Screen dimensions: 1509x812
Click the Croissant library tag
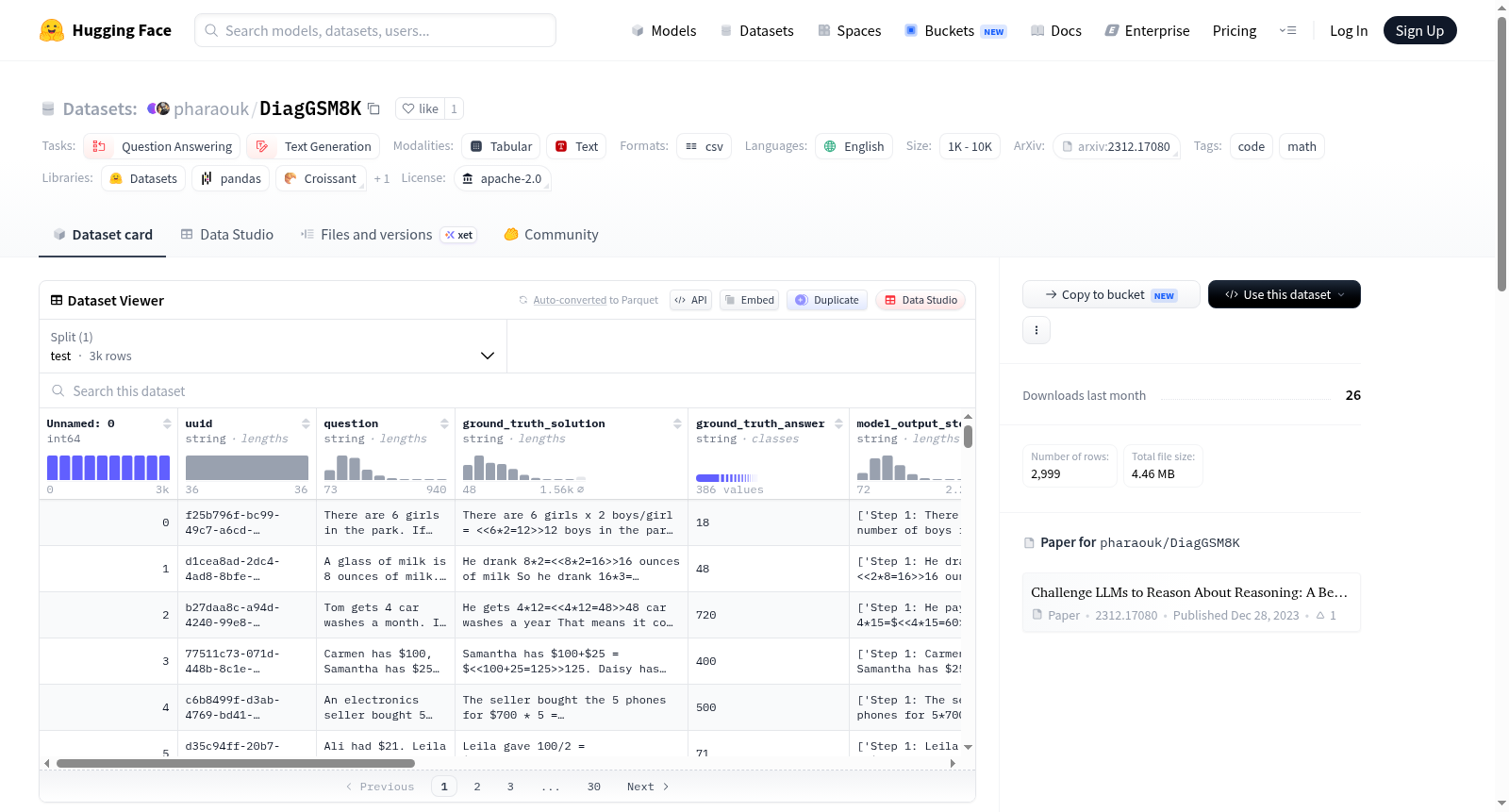(321, 178)
